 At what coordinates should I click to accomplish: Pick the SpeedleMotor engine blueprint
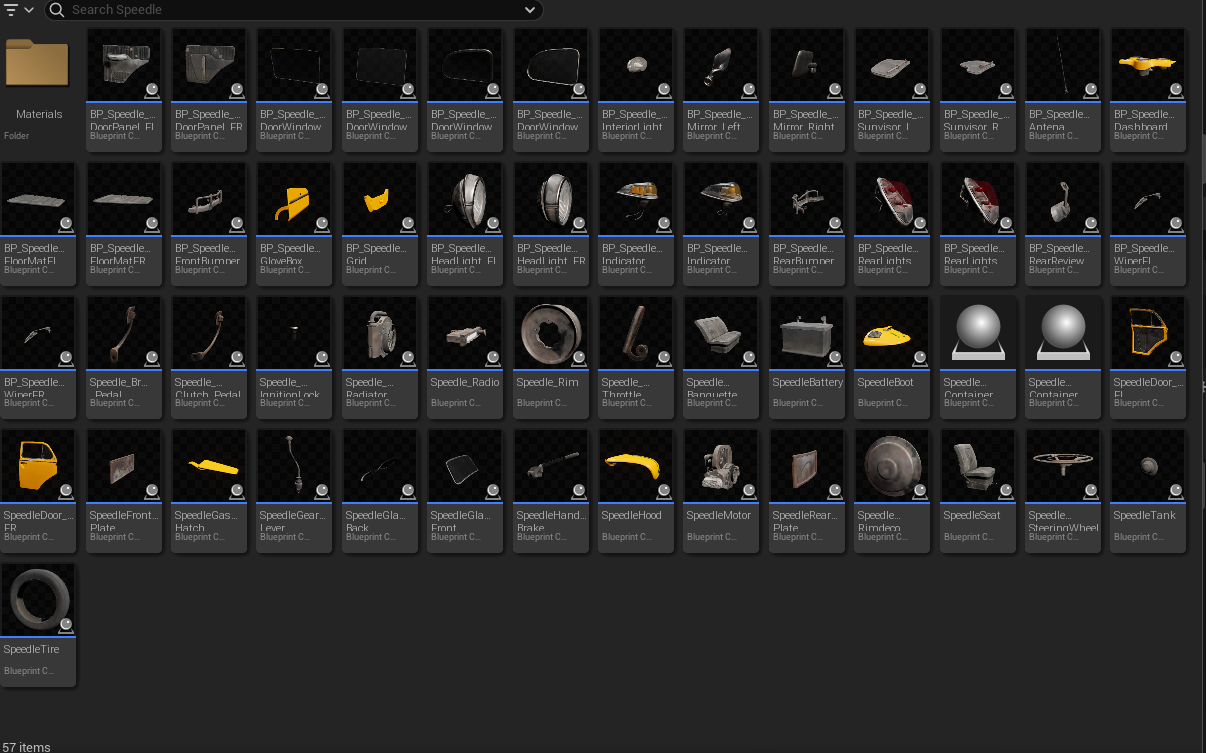(x=722, y=490)
